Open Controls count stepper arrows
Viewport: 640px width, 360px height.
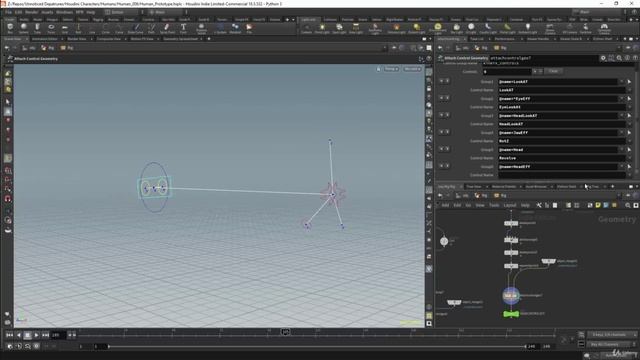(538, 71)
